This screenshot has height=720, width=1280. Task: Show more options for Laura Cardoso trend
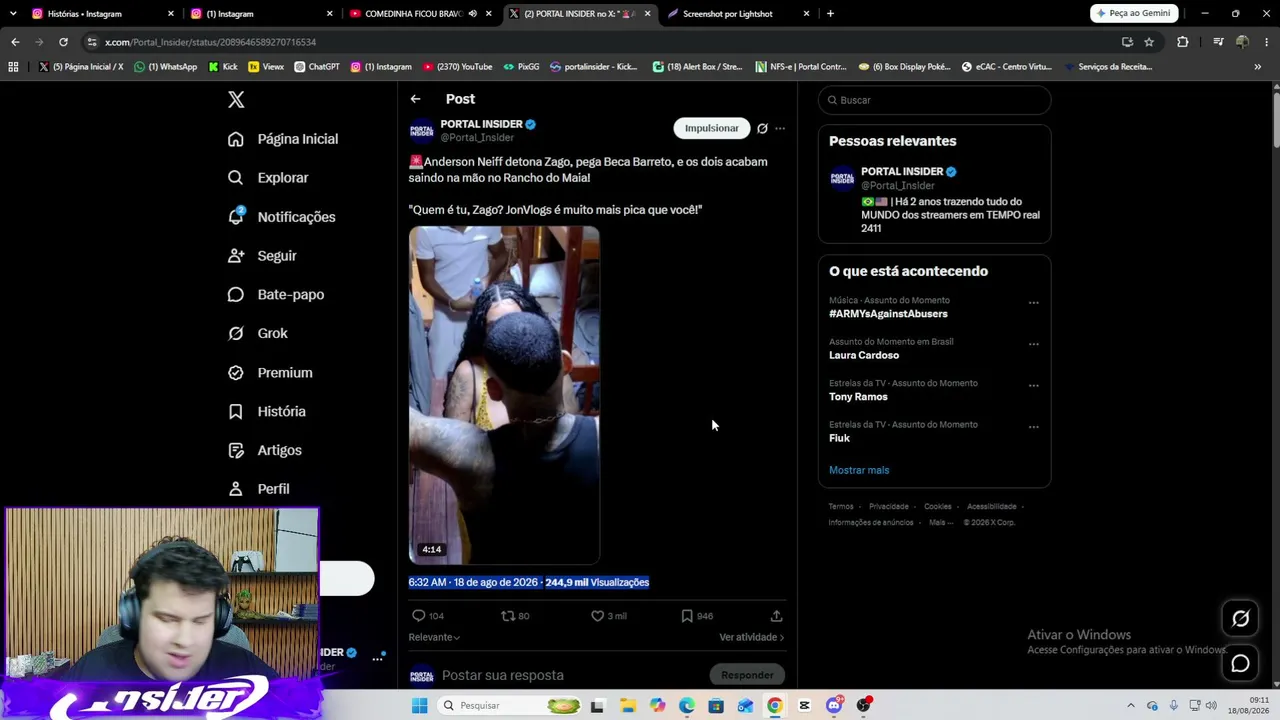click(1033, 344)
